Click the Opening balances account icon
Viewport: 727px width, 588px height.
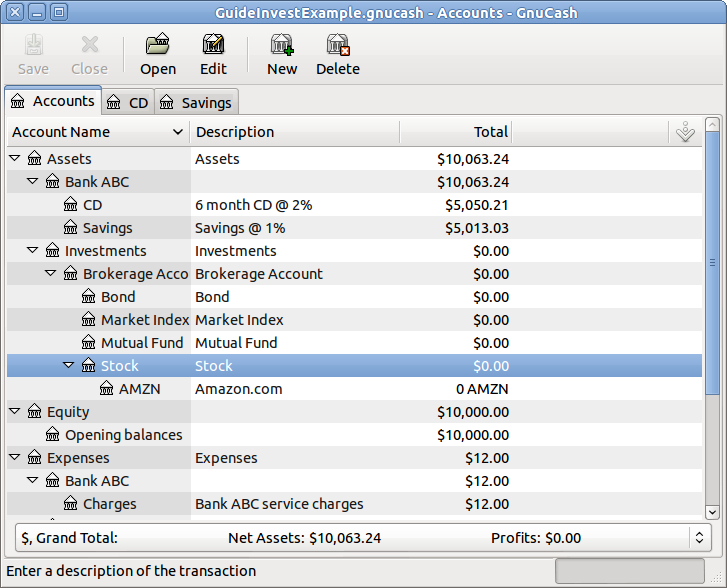(53, 435)
